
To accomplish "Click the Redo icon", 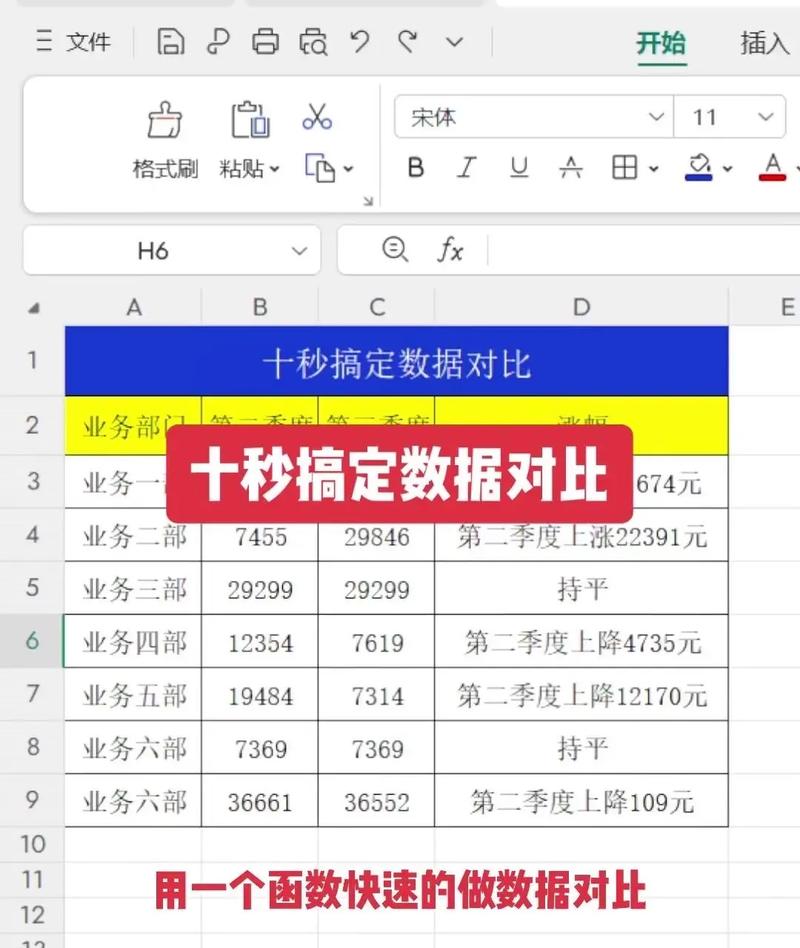I will tap(404, 42).
